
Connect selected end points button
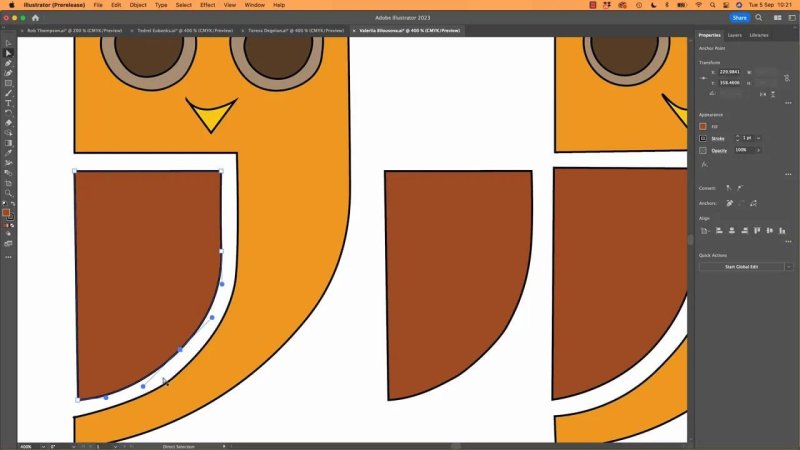point(741,203)
